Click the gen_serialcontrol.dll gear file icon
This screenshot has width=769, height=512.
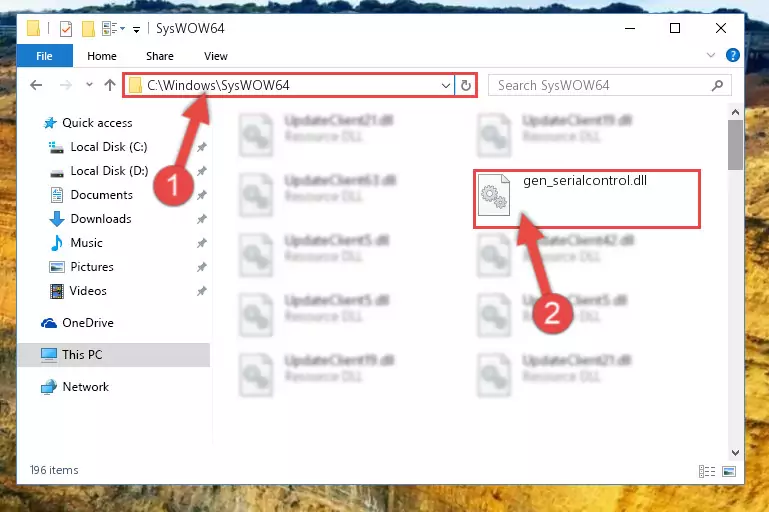[494, 195]
